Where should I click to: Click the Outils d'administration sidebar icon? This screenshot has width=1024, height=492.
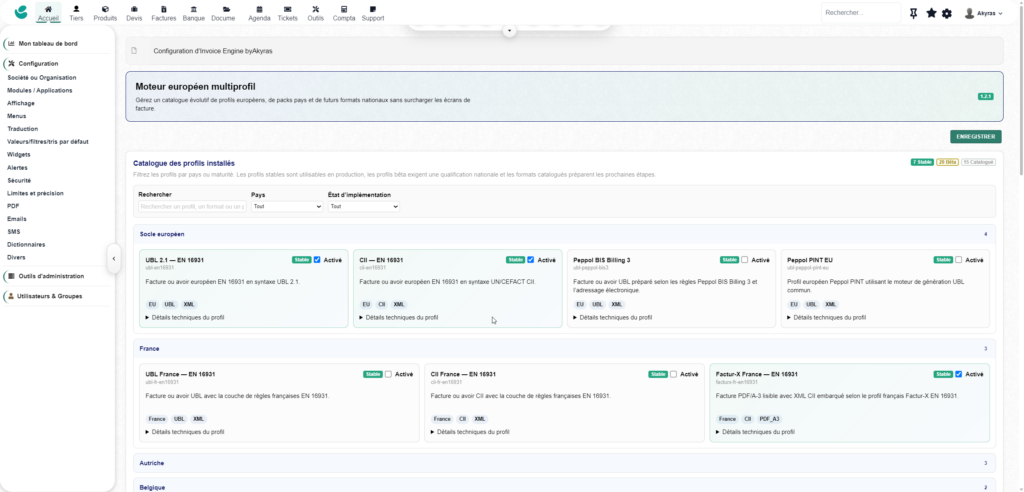(x=11, y=276)
